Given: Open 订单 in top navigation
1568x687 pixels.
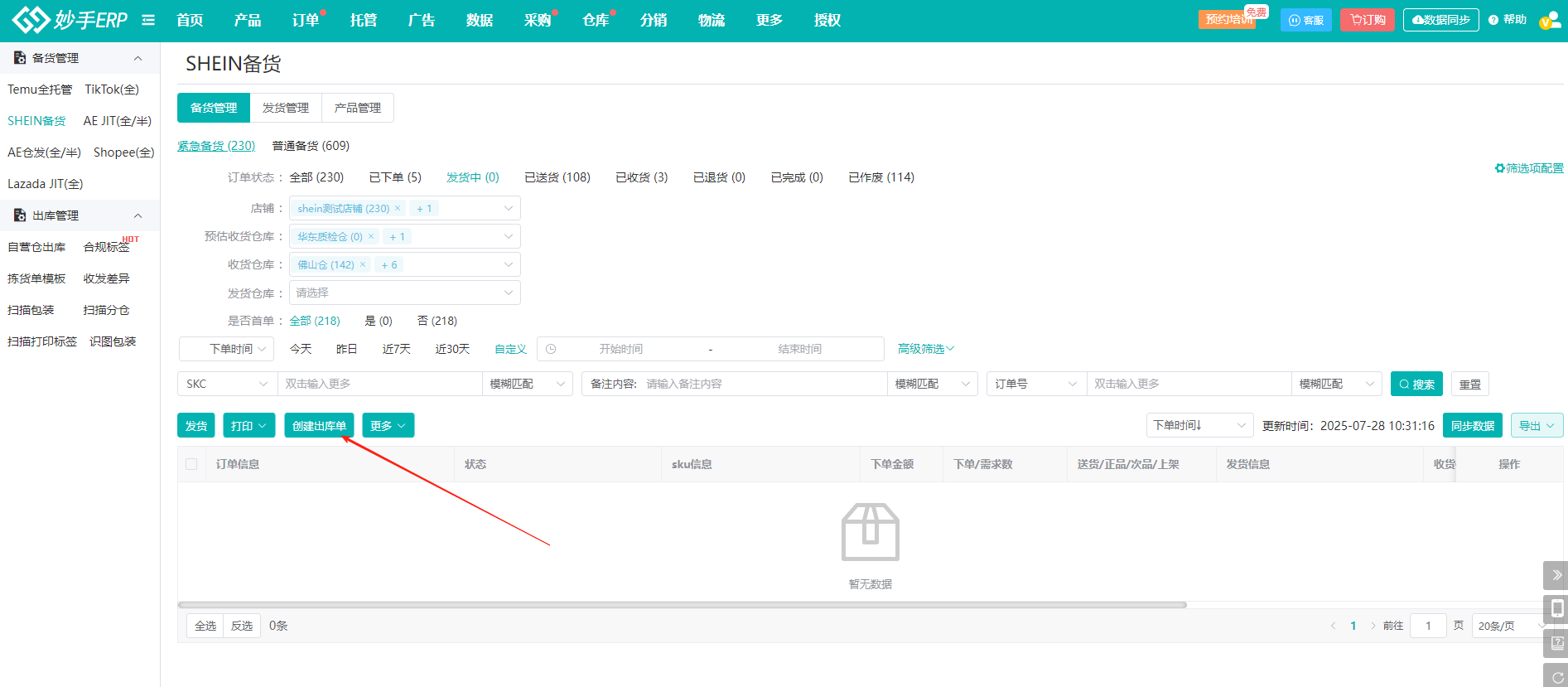Looking at the screenshot, I should (306, 20).
